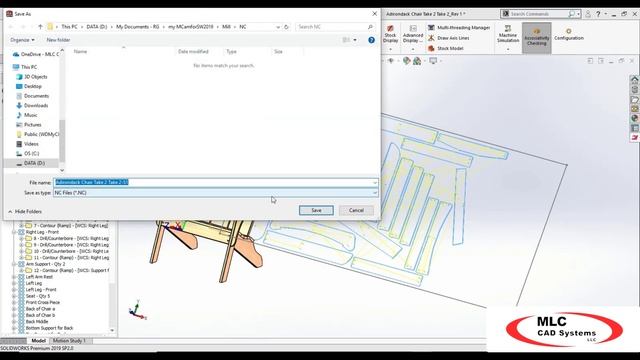Open the view options dropdown arrow
The height and width of the screenshot is (360, 640).
(355, 40)
